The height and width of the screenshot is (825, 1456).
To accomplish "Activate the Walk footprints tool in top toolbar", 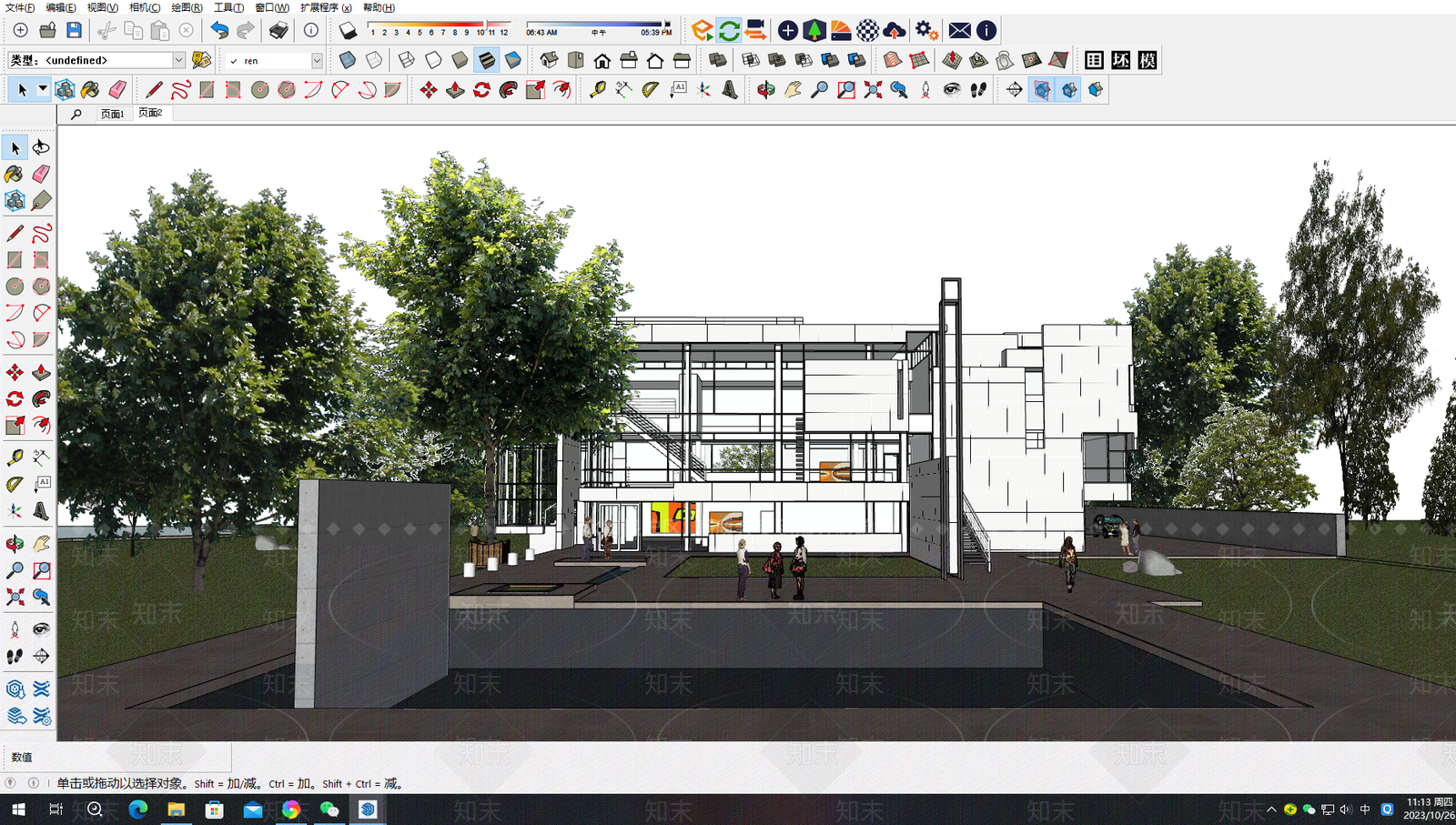I will [x=978, y=89].
